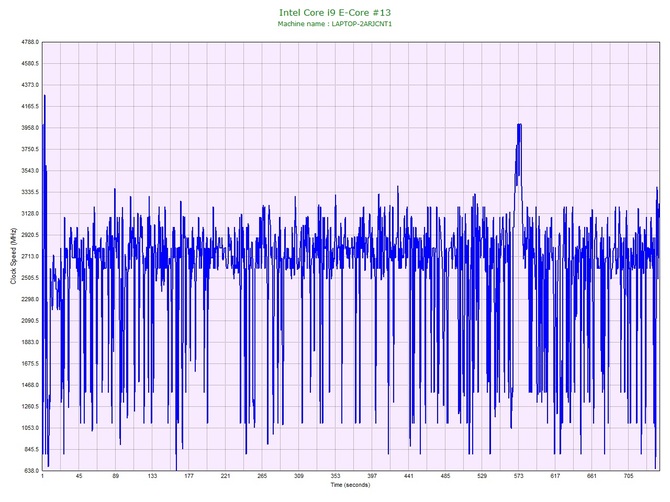Viewport: 670px width, 502px height.
Task: Click the '3335.5' y-axis value
Action: click(30, 192)
